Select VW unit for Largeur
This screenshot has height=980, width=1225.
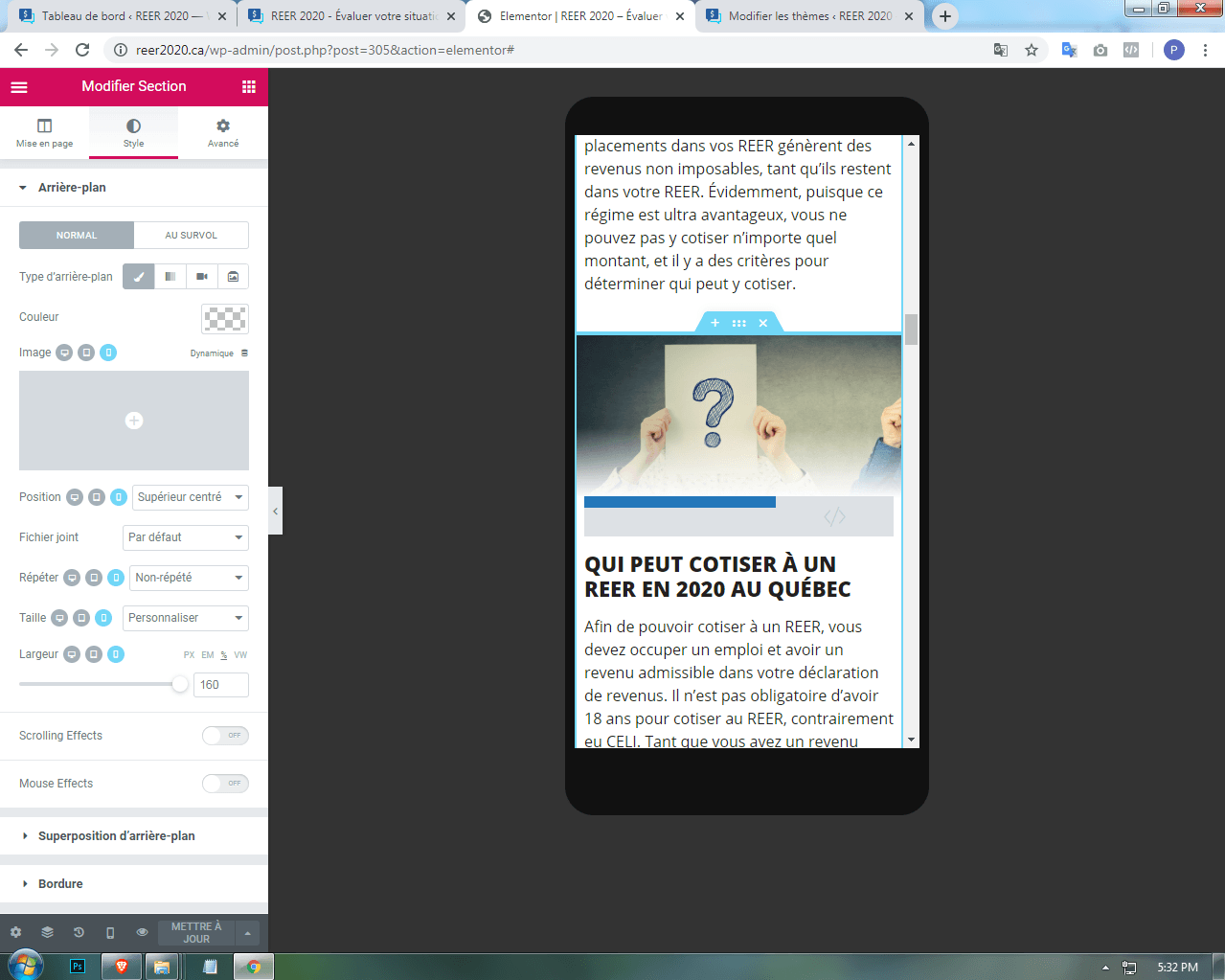click(240, 655)
